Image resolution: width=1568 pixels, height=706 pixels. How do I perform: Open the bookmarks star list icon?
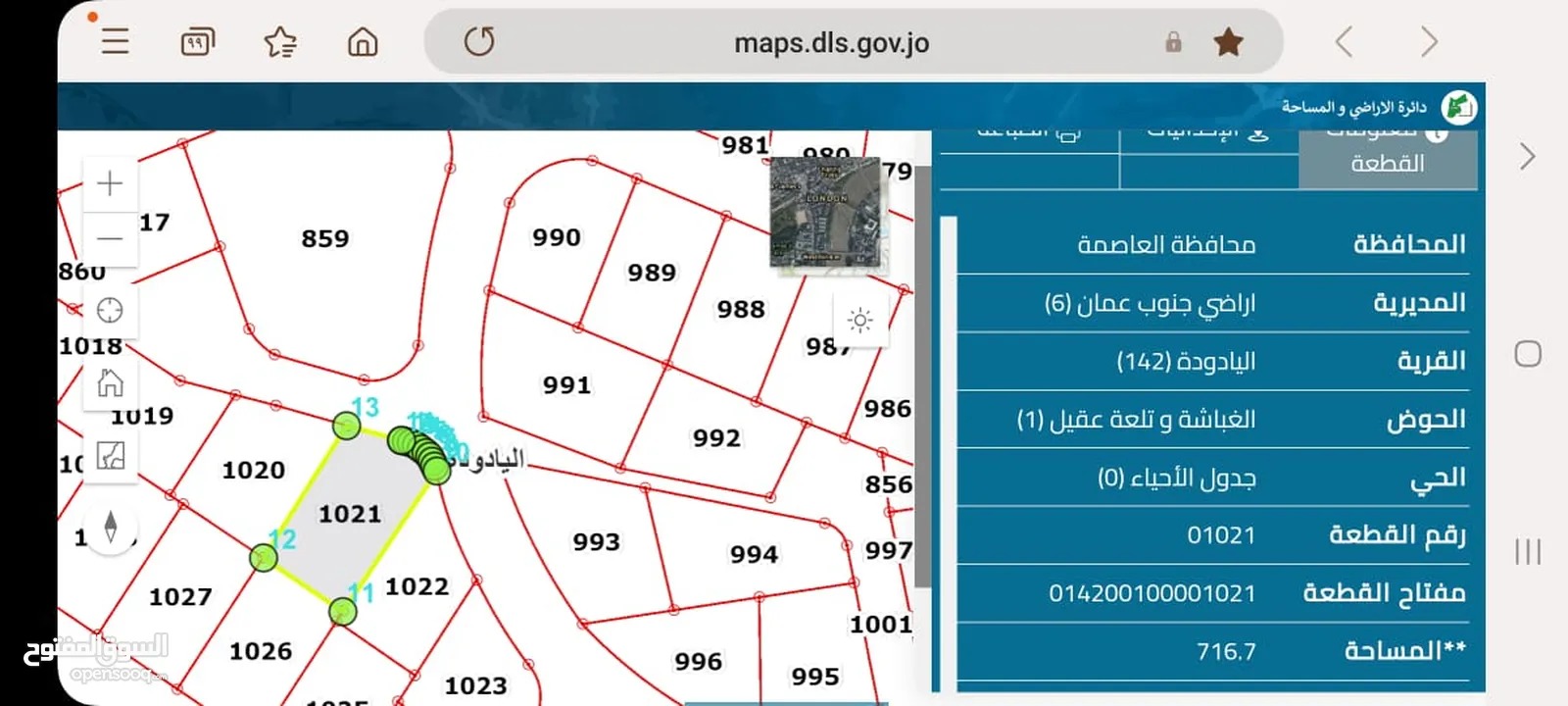coord(280,42)
